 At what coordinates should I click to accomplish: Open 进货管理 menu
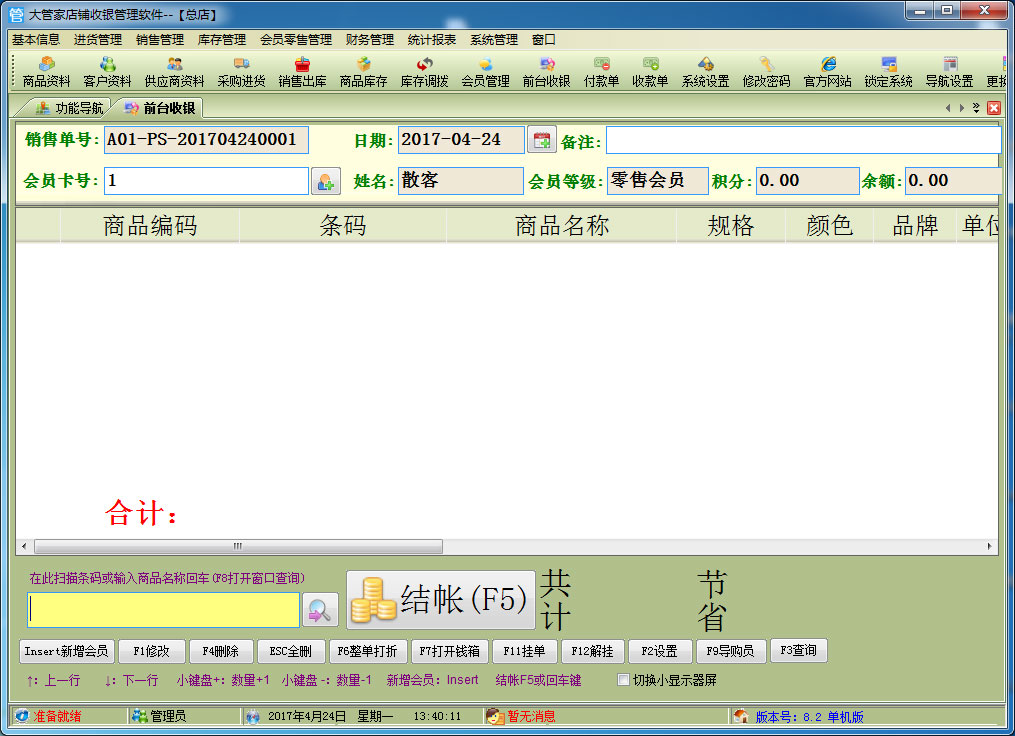point(98,39)
